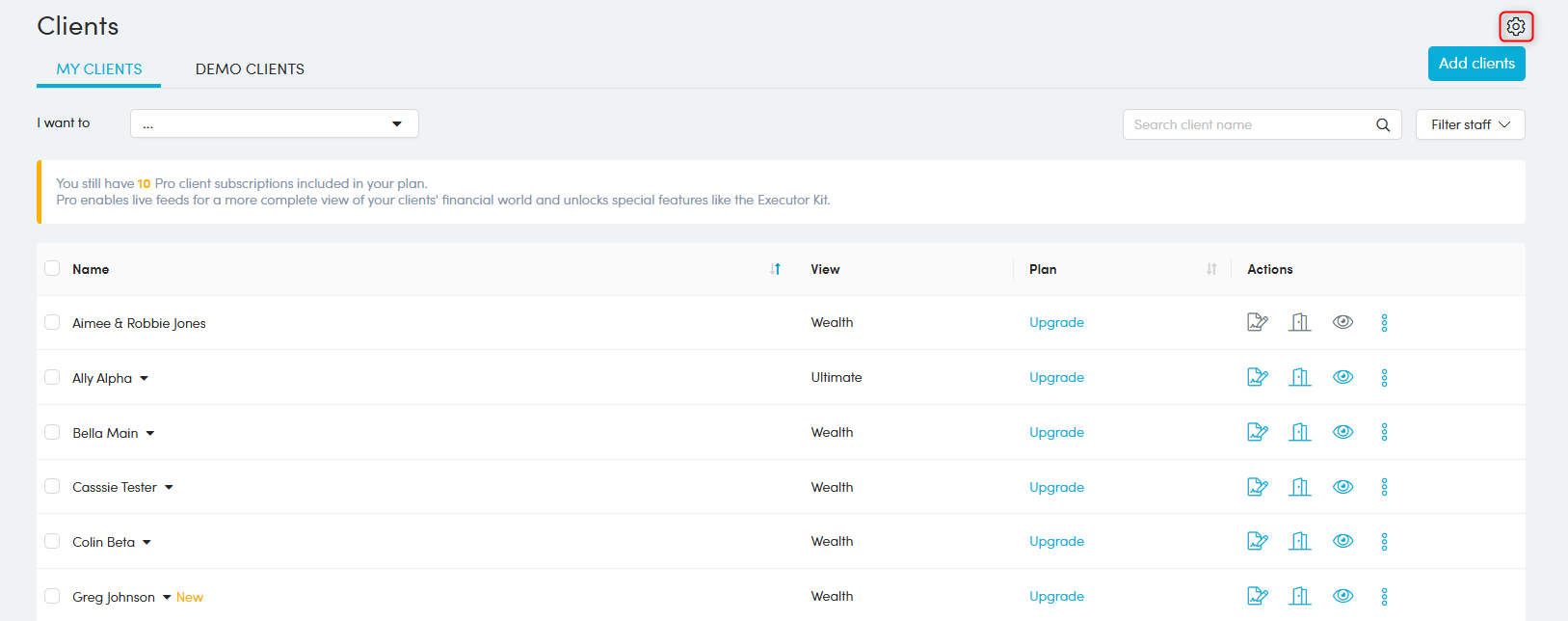Open more actions menu for Bella Main
The width and height of the screenshot is (1568, 621).
(x=1384, y=432)
